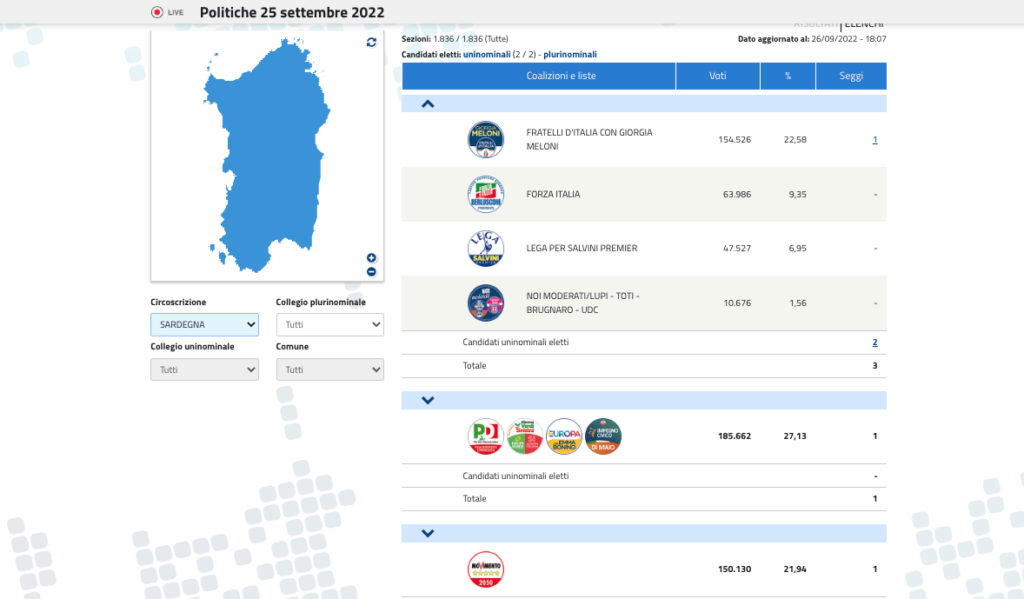The width and height of the screenshot is (1024, 599).
Task: Click the red LIVE indicator icon
Action: click(157, 12)
